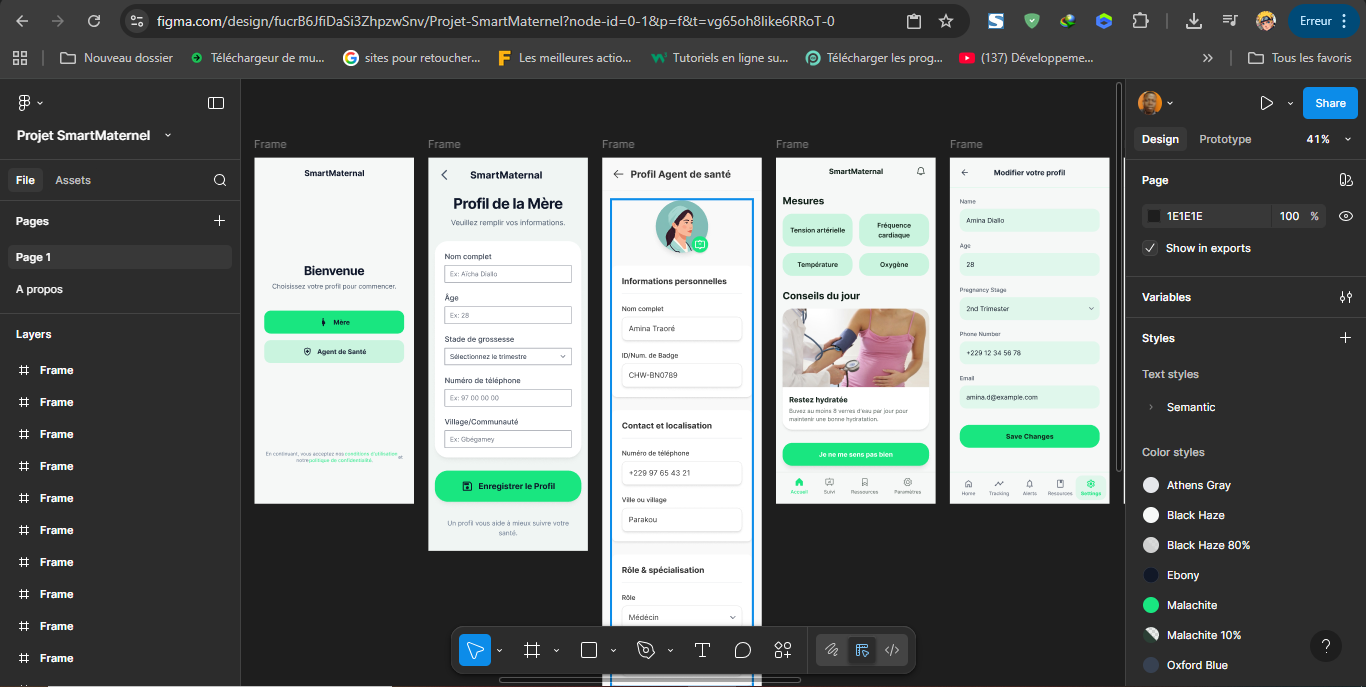The height and width of the screenshot is (687, 1366).
Task: Click the Save Changes button in canvas
Action: [1029, 436]
